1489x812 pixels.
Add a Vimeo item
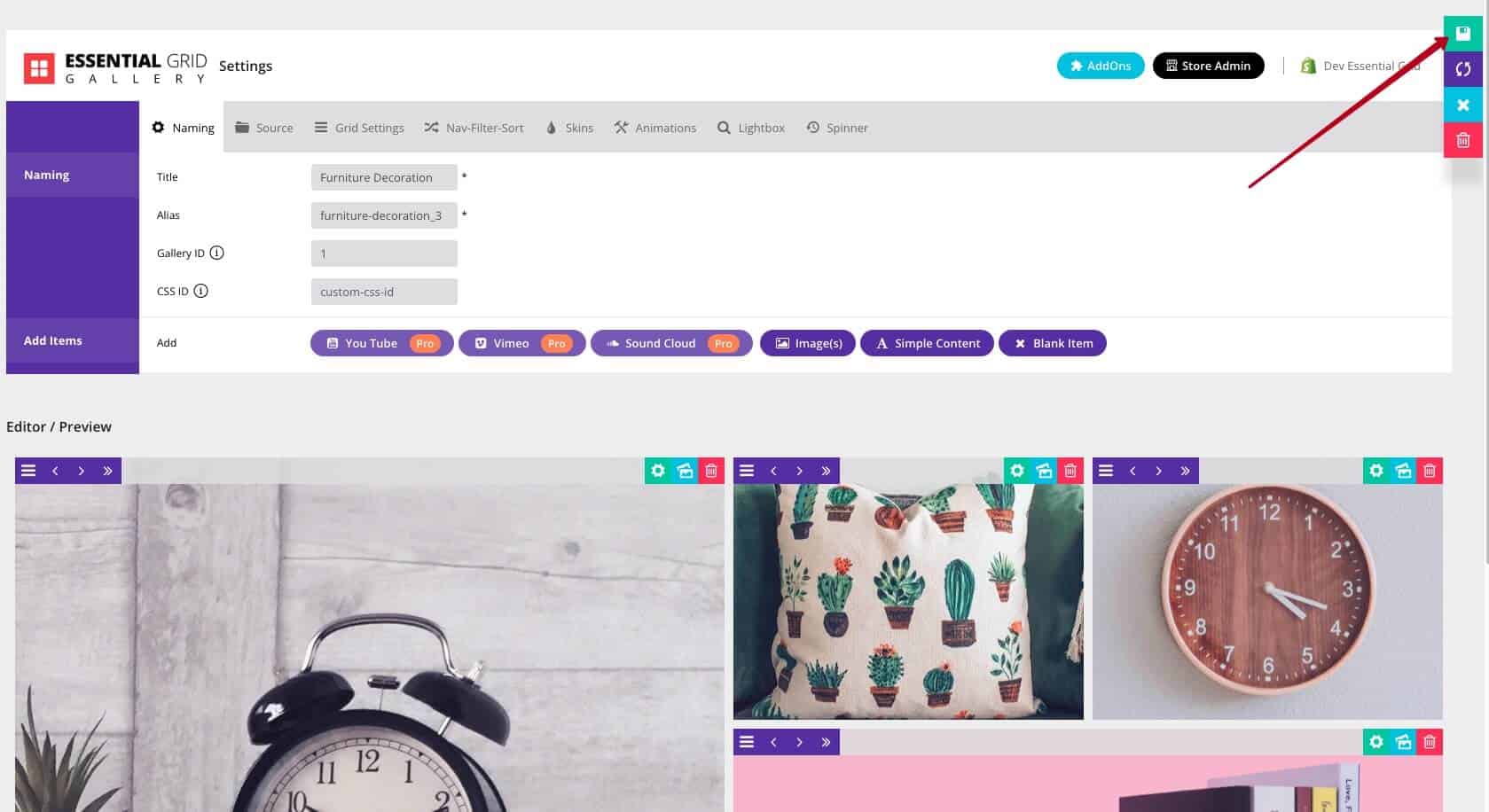[522, 343]
